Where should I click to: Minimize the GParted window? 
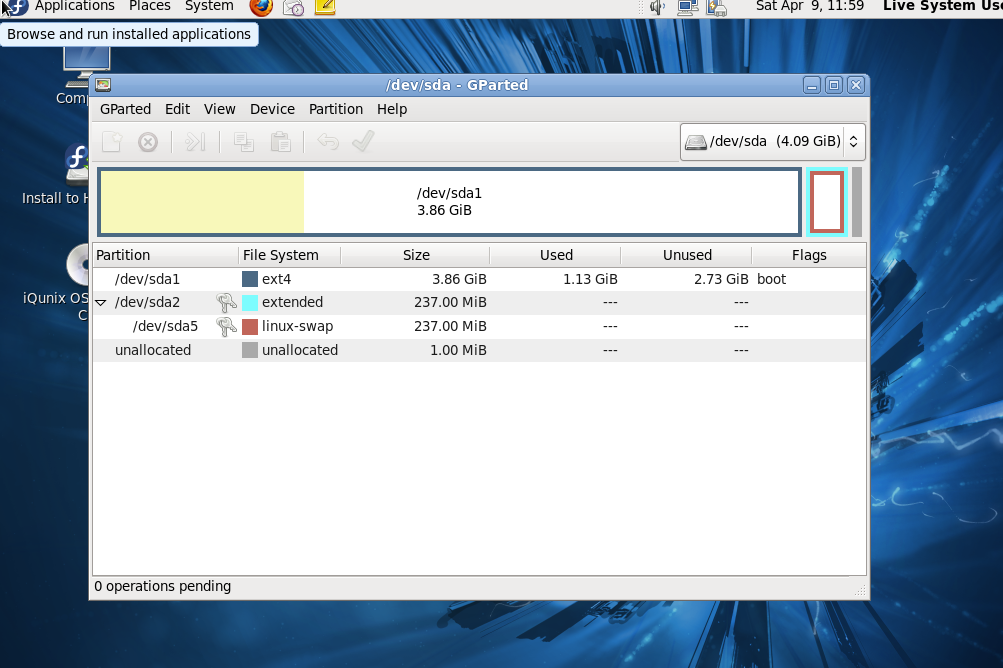pyautogui.click(x=812, y=85)
